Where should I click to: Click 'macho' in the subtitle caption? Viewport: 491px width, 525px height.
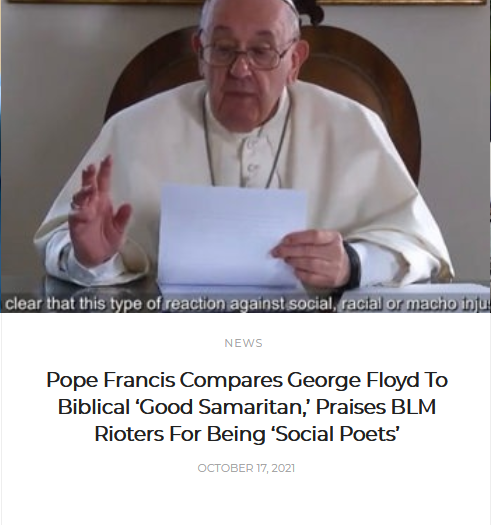tap(432, 304)
